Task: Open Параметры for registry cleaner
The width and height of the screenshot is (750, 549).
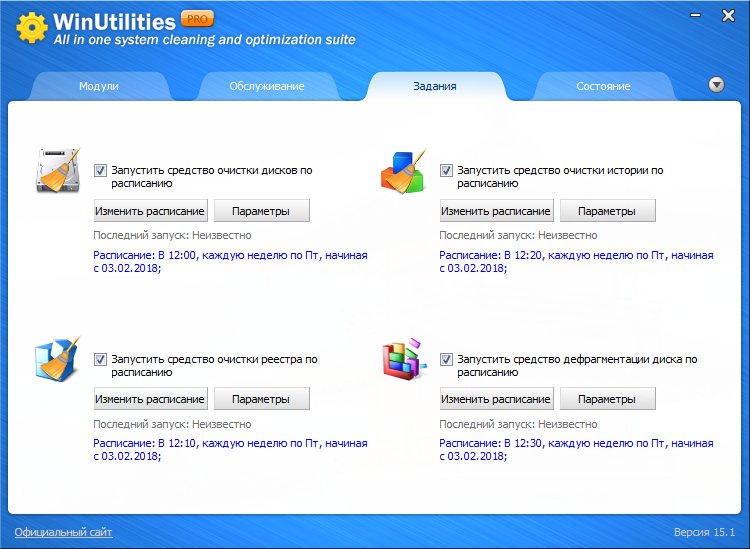Action: coord(262,399)
